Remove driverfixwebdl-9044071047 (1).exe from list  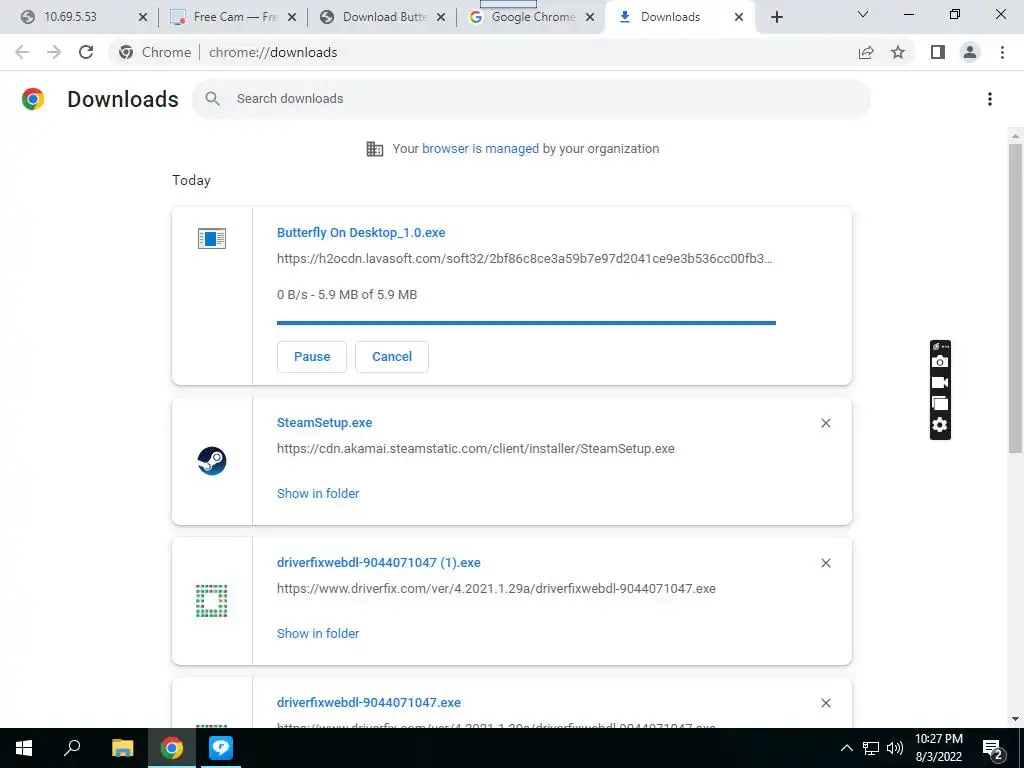click(x=825, y=563)
